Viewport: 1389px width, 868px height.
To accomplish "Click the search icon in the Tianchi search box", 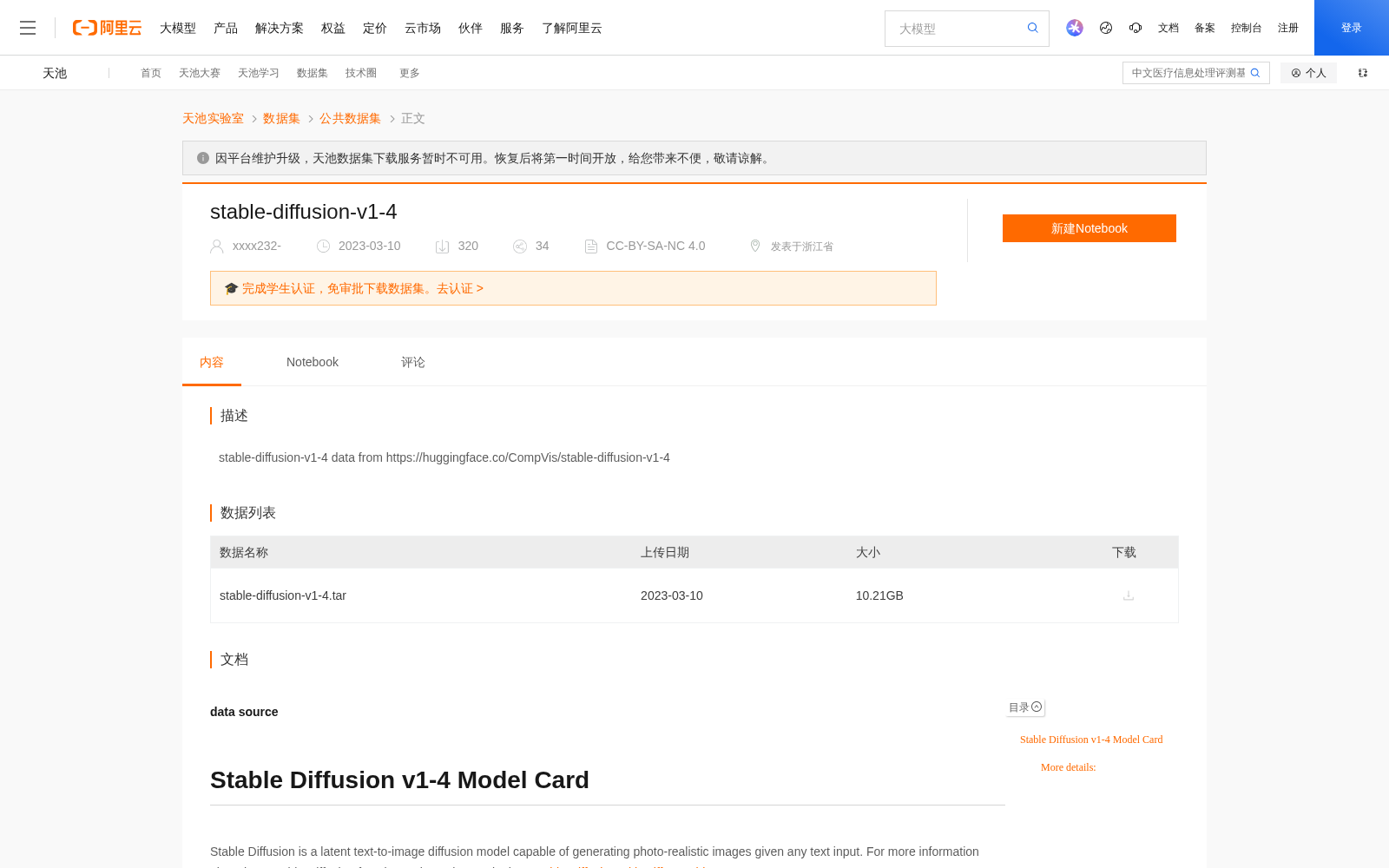I will (x=1255, y=73).
